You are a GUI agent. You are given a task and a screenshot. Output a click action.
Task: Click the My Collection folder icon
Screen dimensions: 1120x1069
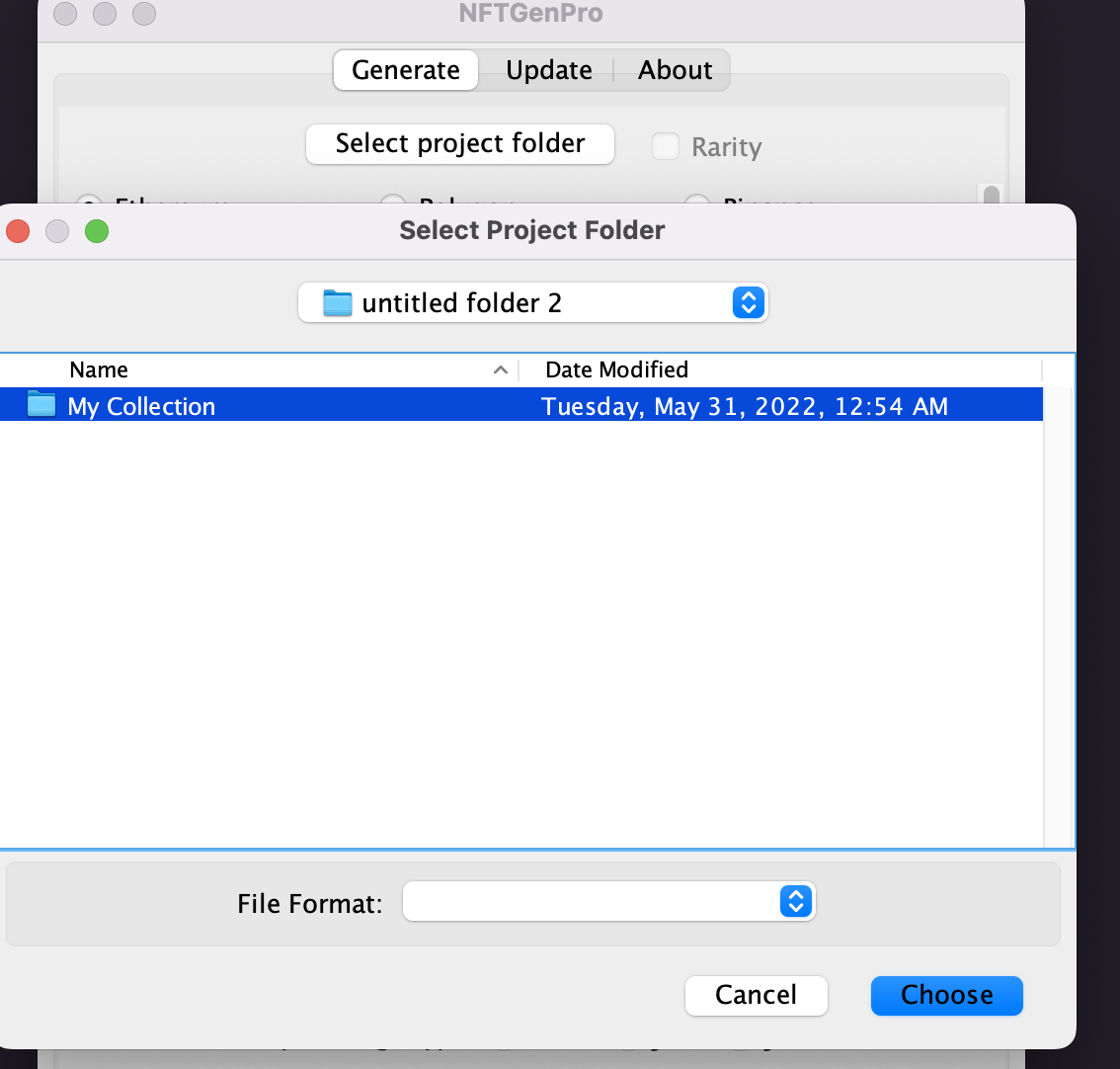[41, 404]
